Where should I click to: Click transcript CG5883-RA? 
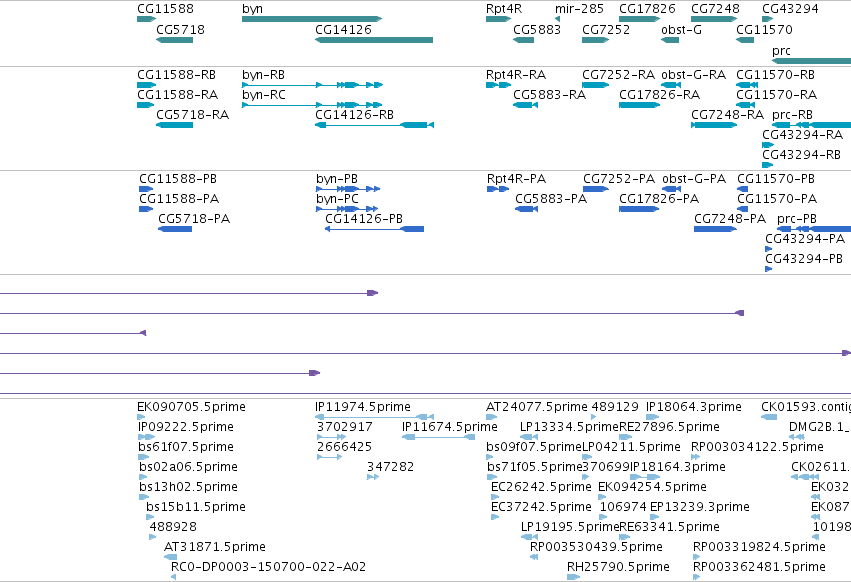[550, 95]
